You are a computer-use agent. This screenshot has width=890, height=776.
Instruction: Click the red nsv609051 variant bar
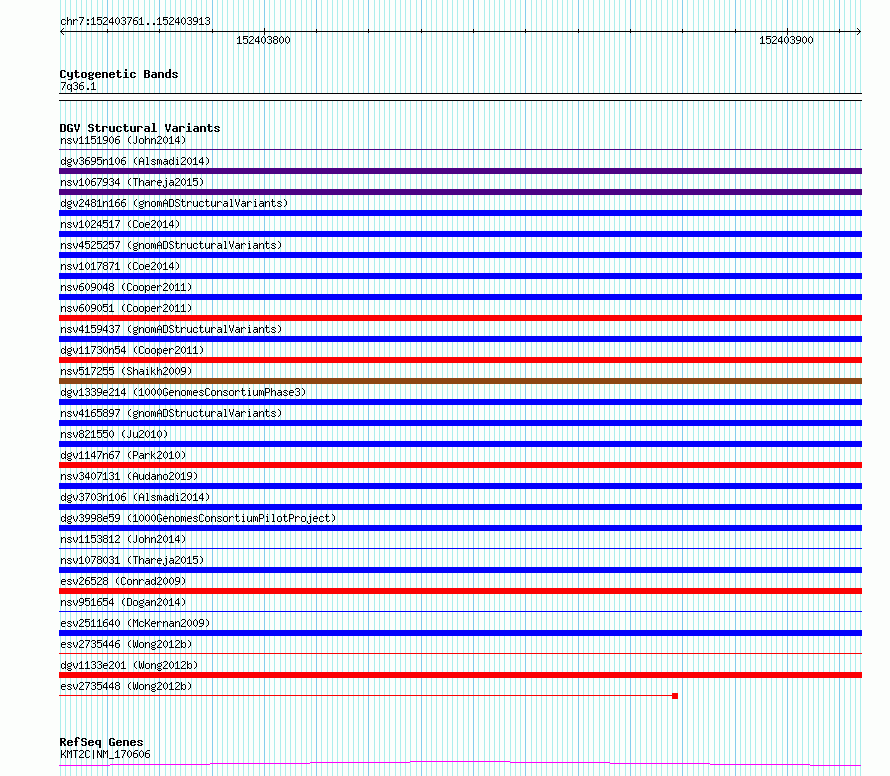click(460, 318)
